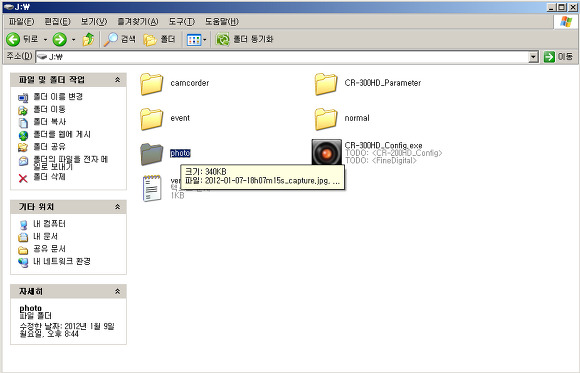Select the CR-300HD_Config.exe camera icon
This screenshot has height=373, width=580.
point(327,152)
